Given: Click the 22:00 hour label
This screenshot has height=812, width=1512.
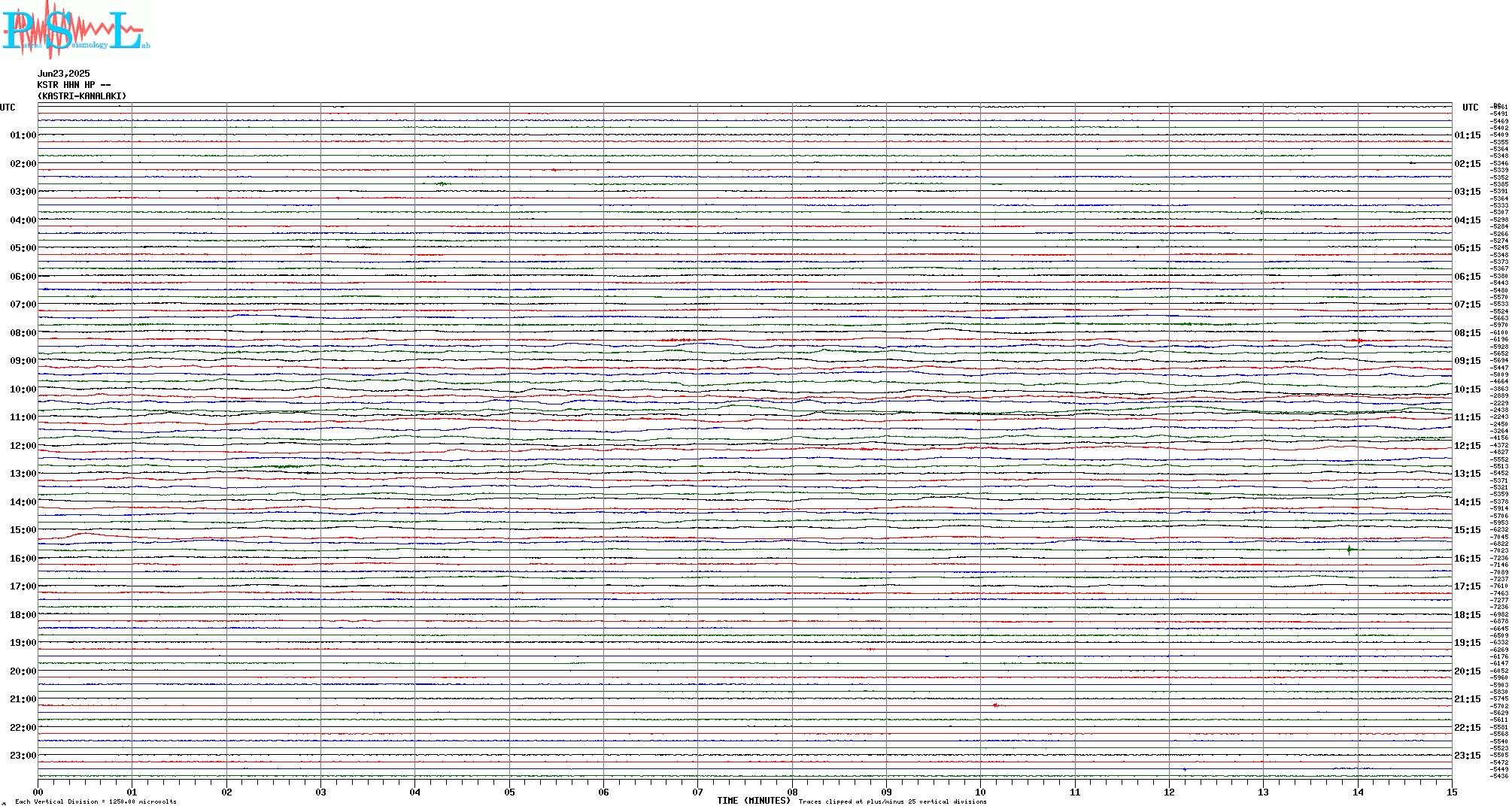Looking at the screenshot, I should pyautogui.click(x=23, y=728).
